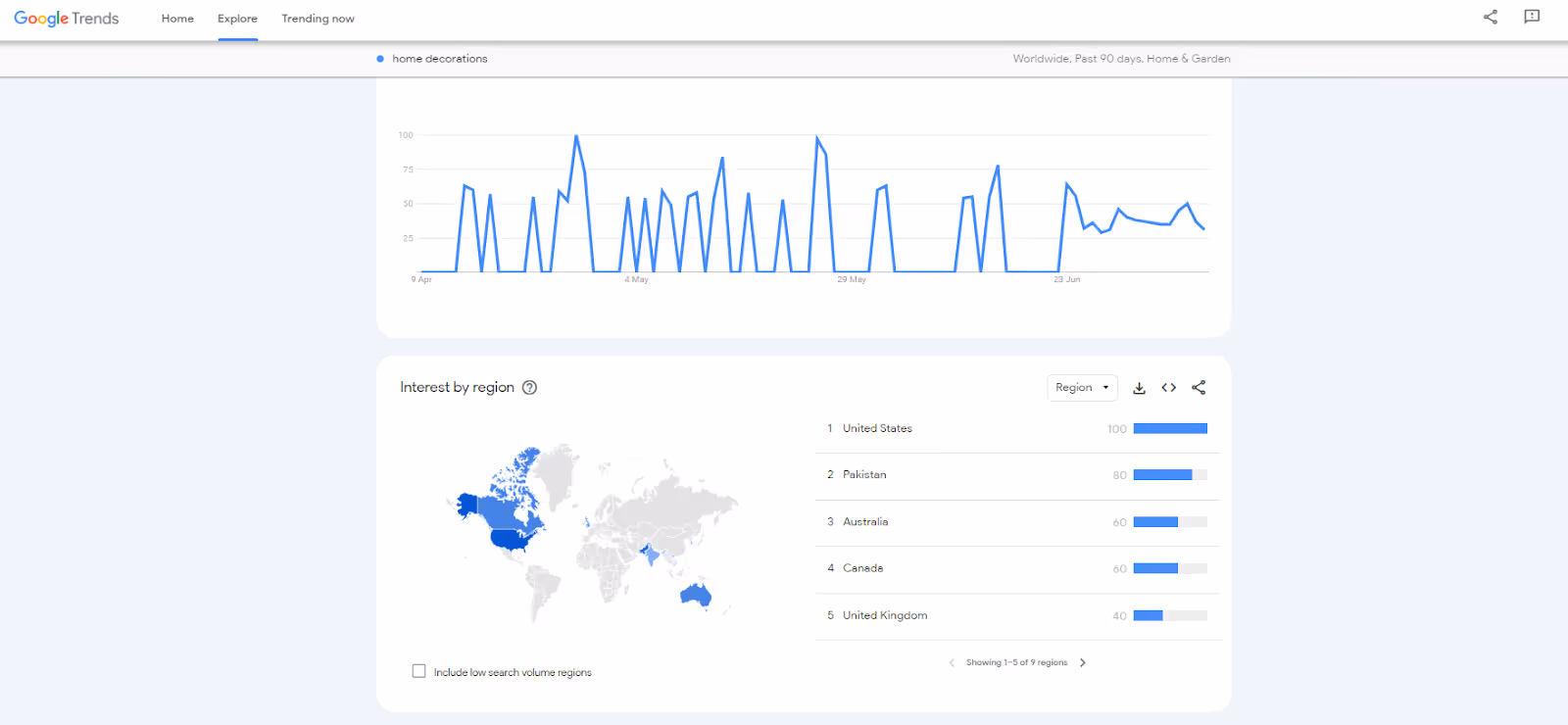Click the 29 May label on chart axis

point(852,279)
